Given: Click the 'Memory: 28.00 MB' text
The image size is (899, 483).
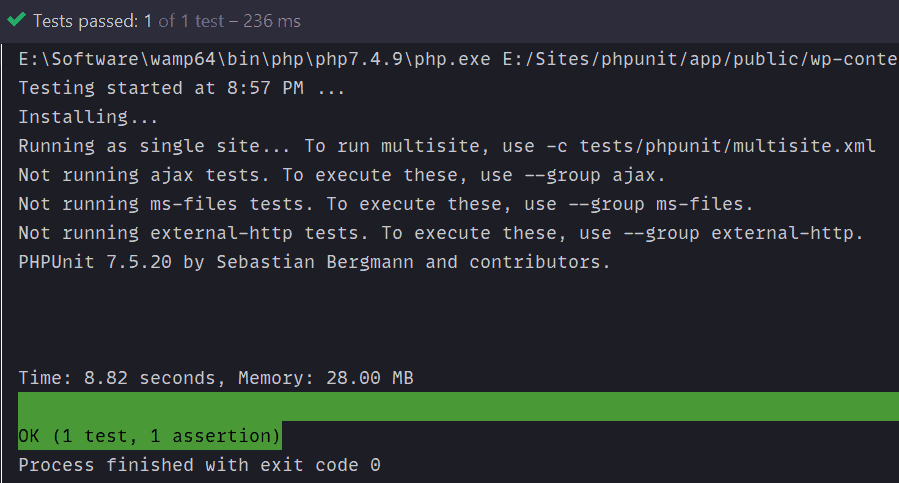Looking at the screenshot, I should 326,377.
